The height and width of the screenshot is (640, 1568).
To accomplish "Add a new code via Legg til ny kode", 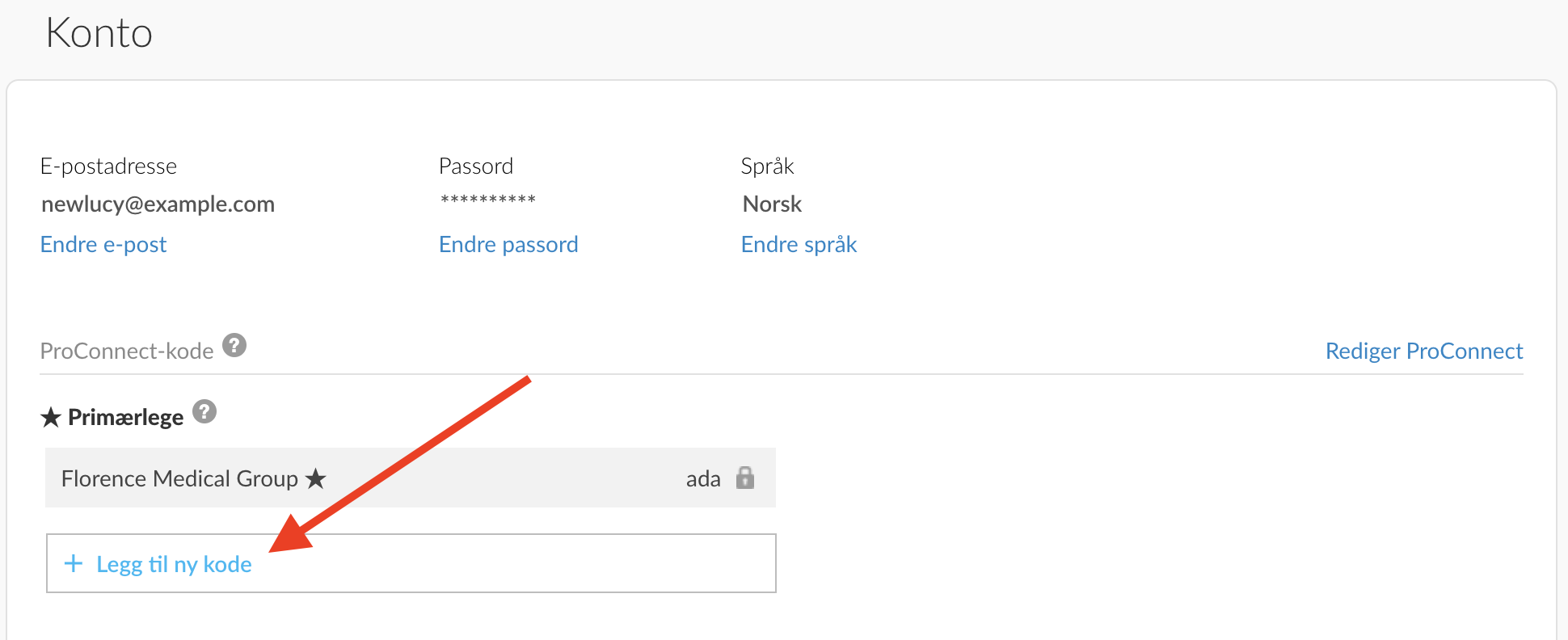I will point(411,563).
